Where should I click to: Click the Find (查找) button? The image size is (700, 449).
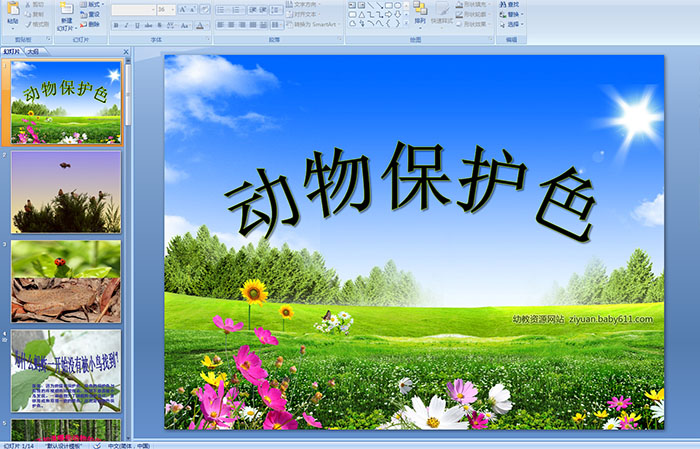click(510, 4)
